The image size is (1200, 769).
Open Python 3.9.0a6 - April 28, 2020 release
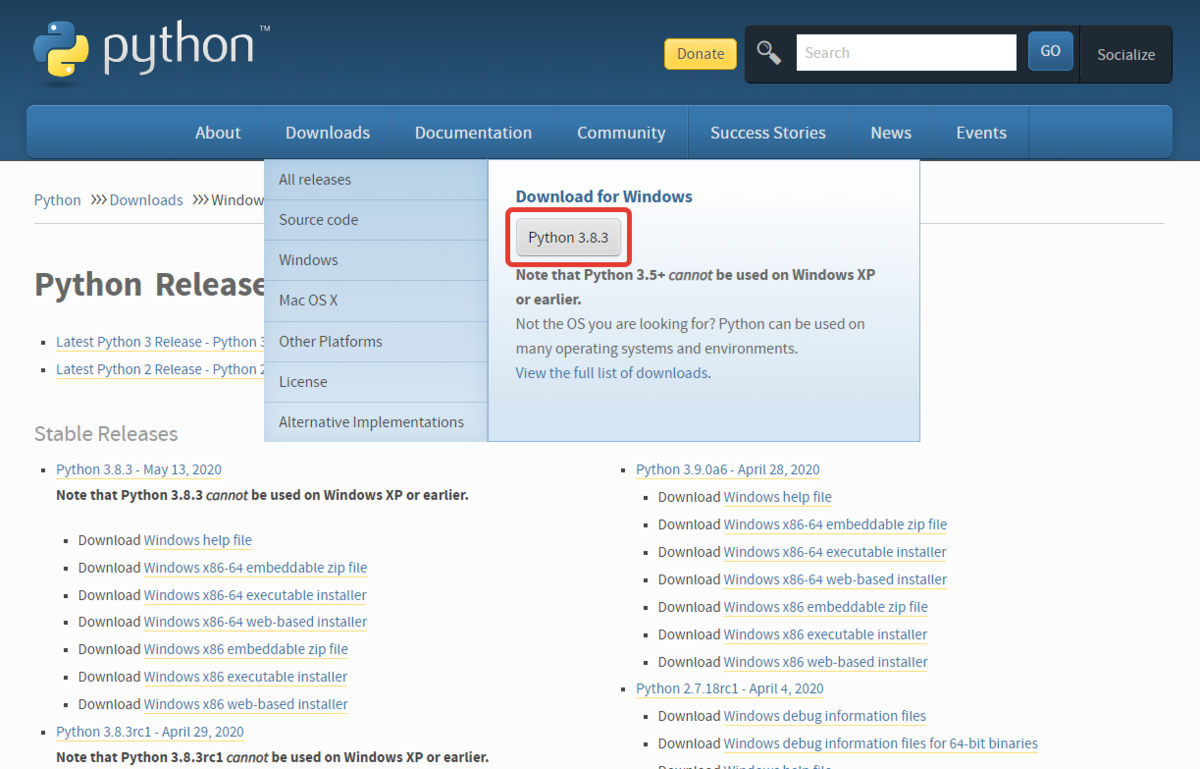tap(728, 469)
